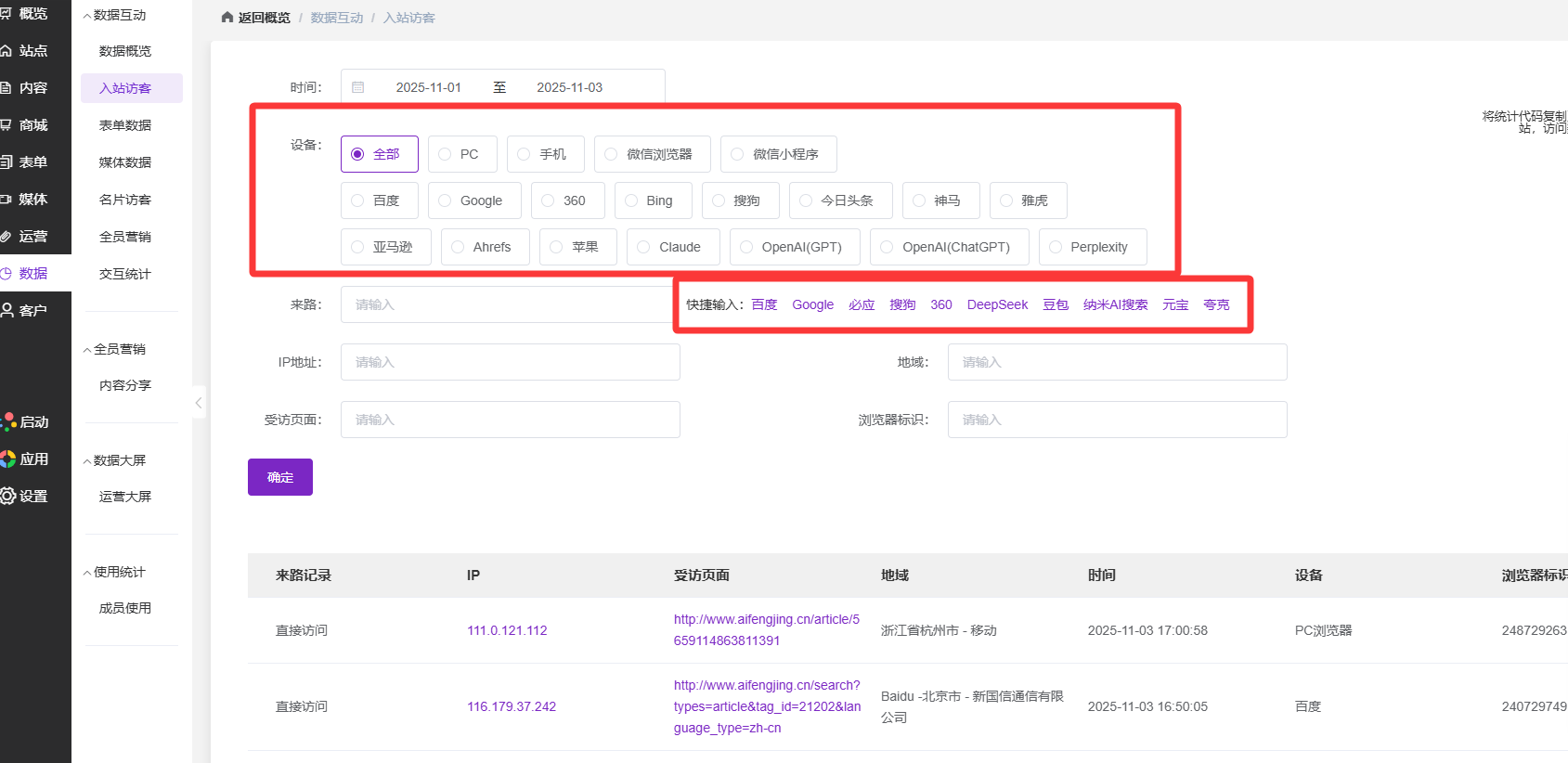Click the DeepSeek quick input link
The height and width of the screenshot is (763, 1568).
coord(997,304)
